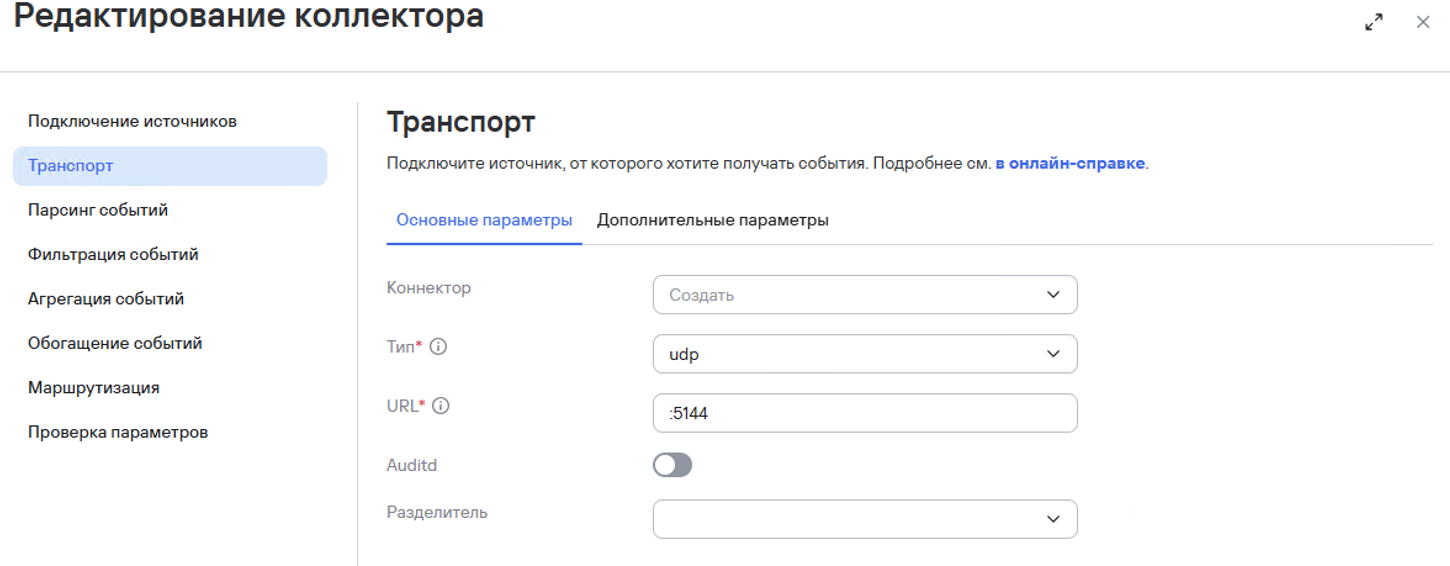1450x566 pixels.
Task: Navigate to Фильтрация событий
Action: coord(113,255)
